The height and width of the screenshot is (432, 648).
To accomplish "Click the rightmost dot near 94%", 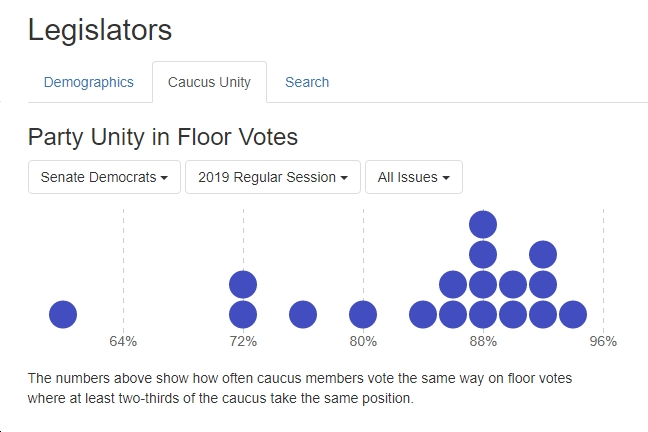I will click(x=573, y=315).
